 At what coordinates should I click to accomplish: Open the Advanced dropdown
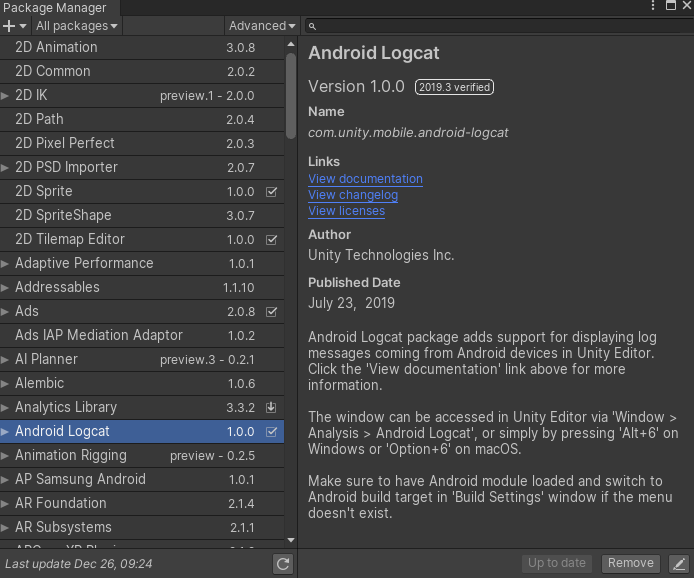262,26
